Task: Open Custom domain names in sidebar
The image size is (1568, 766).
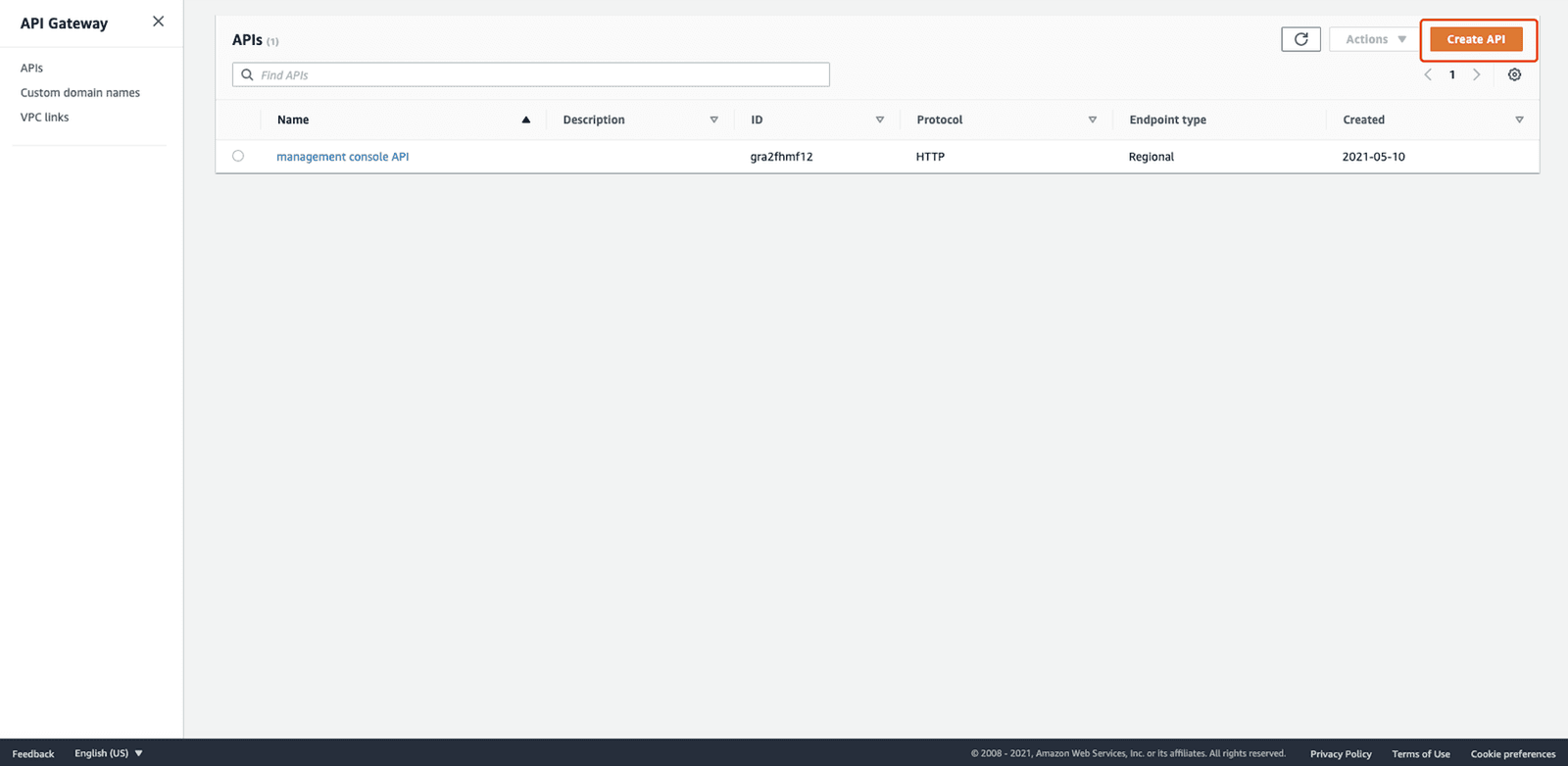Action: pos(80,92)
